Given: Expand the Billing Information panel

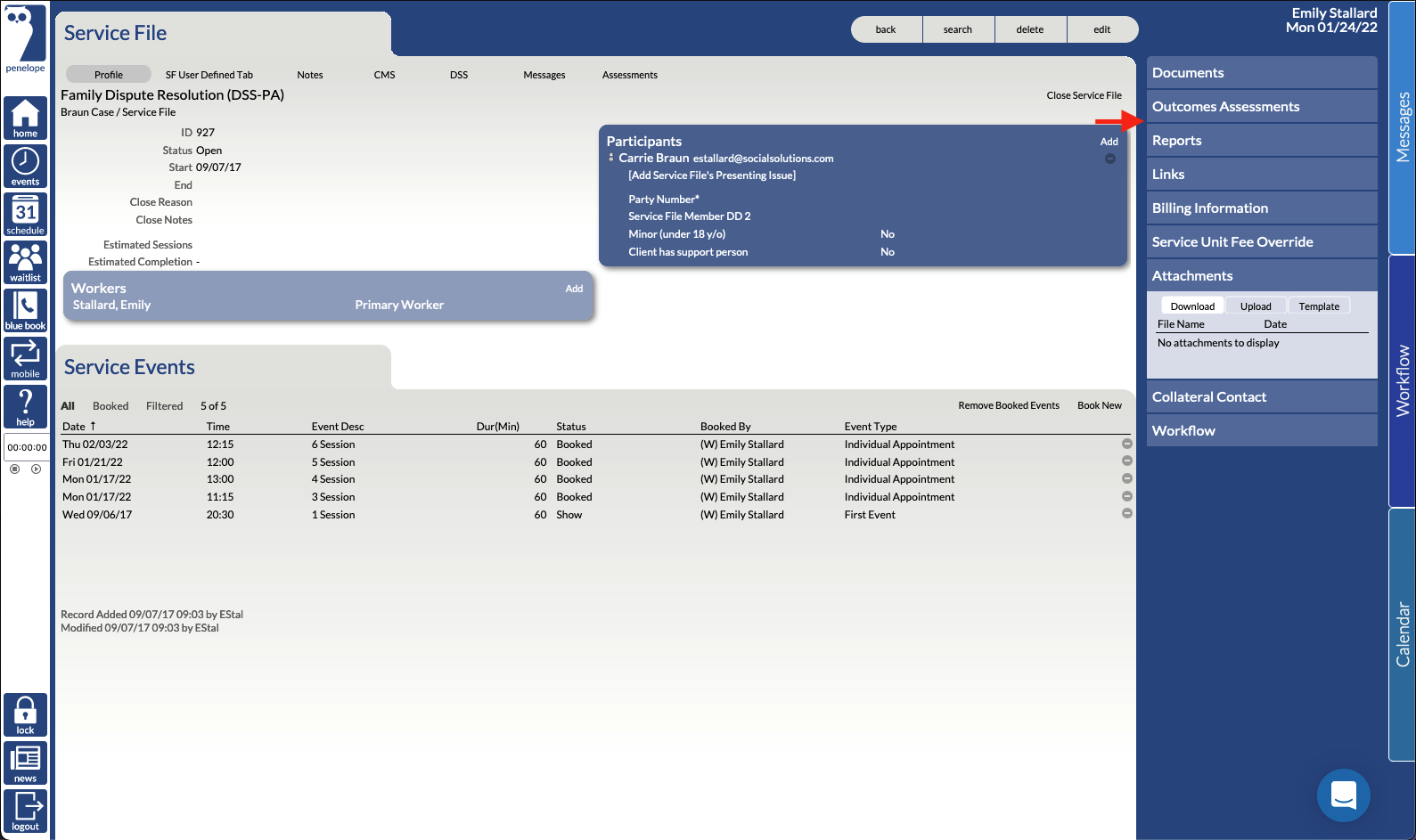Looking at the screenshot, I should click(x=1262, y=208).
